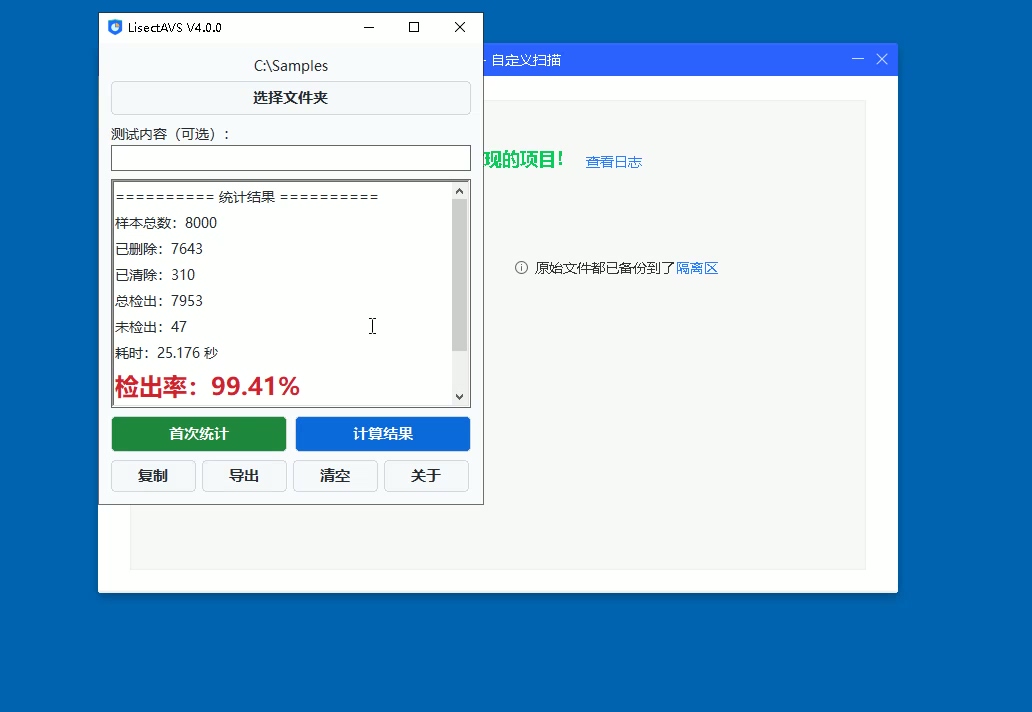The width and height of the screenshot is (1032, 712).
Task: Minimize the 自定义扫描 window
Action: pos(858,59)
